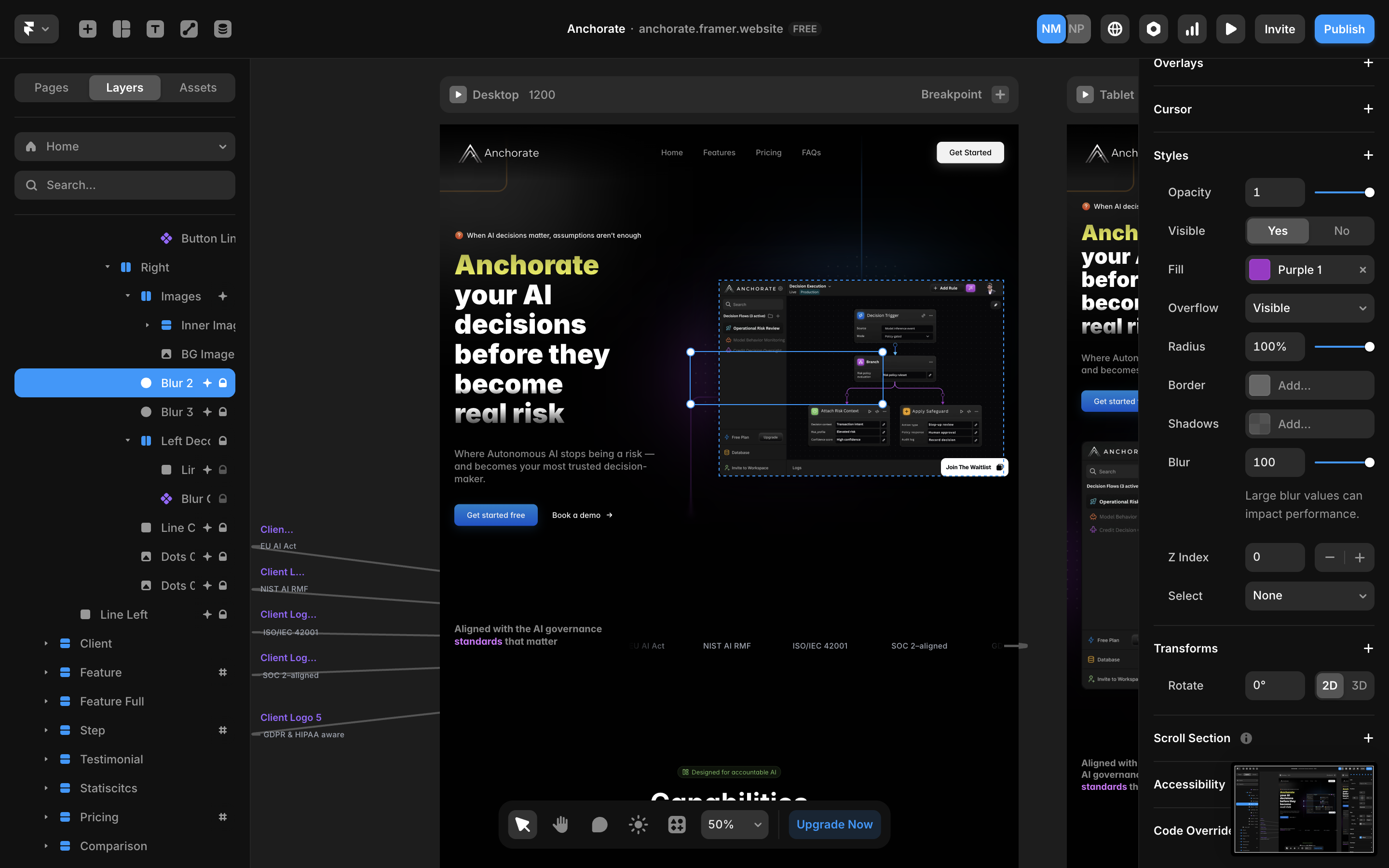This screenshot has height=868, width=1389.
Task: Click the Insert plus icon in top toolbar
Action: click(x=87, y=29)
